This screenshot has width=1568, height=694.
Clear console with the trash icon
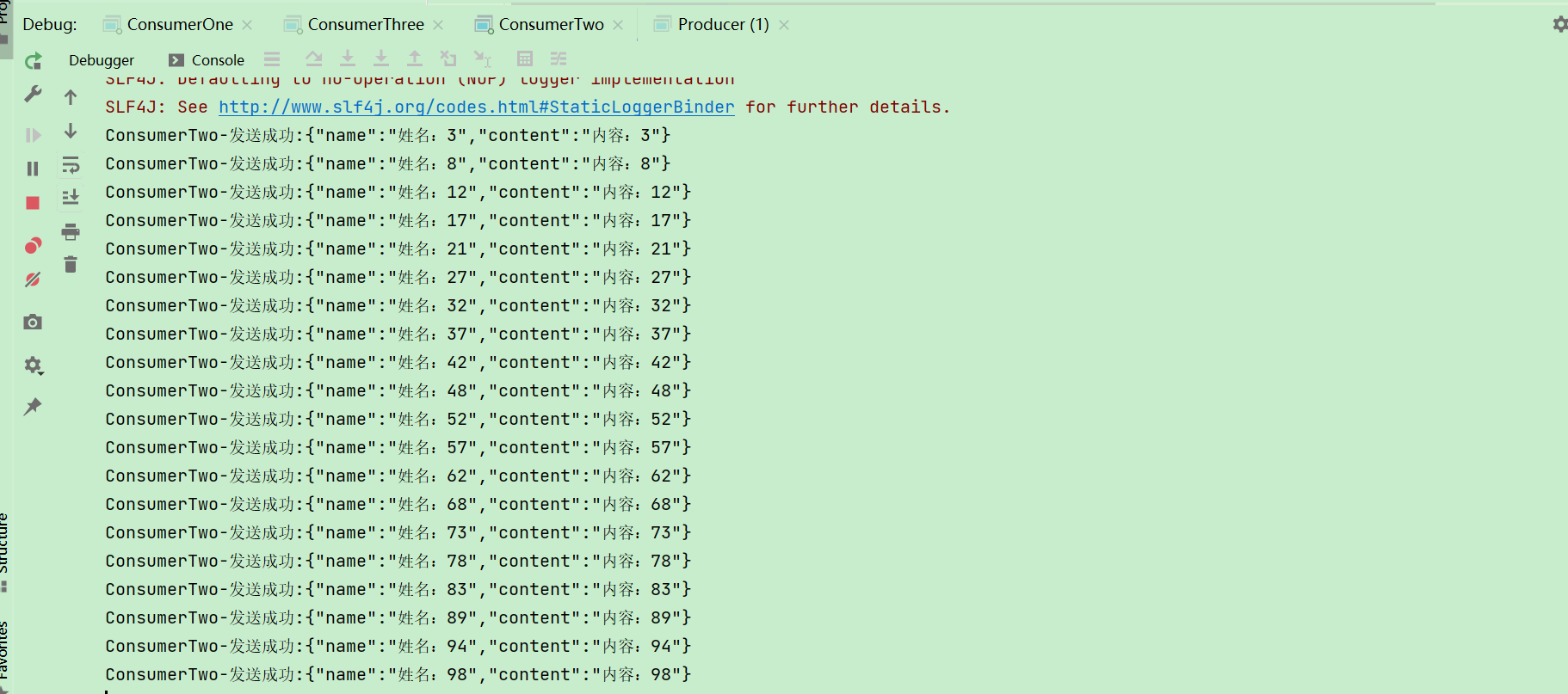[x=71, y=265]
